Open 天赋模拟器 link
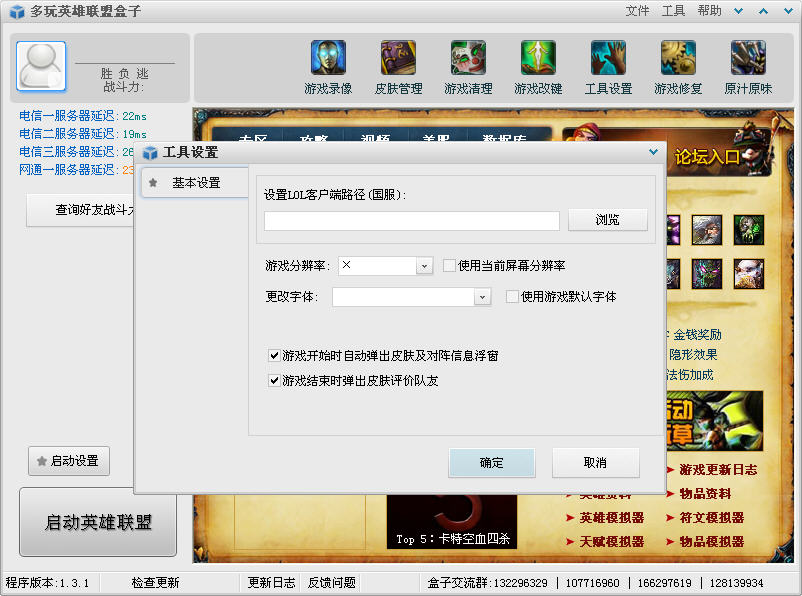 tap(611, 542)
